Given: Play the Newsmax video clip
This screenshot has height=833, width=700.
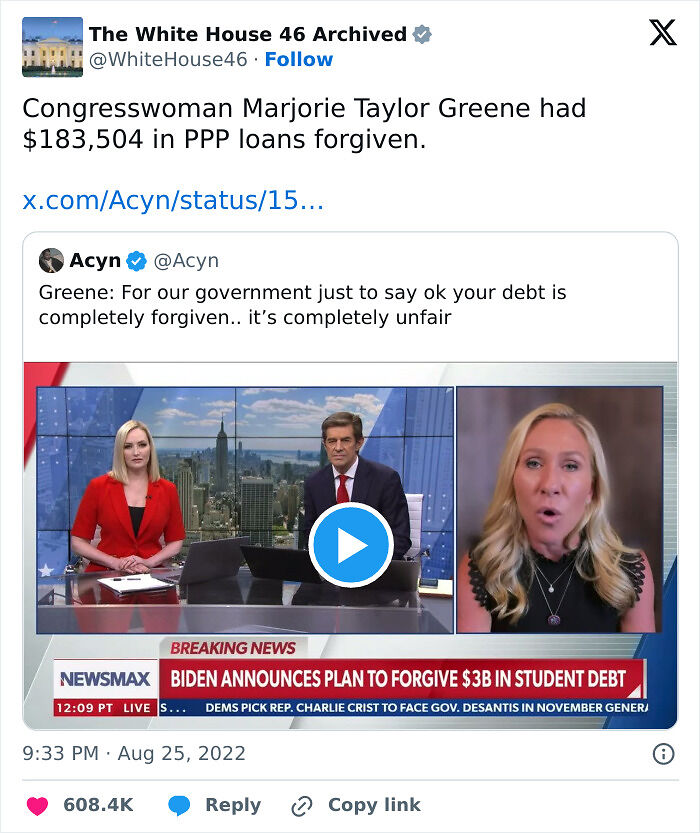Looking at the screenshot, I should pyautogui.click(x=351, y=545).
